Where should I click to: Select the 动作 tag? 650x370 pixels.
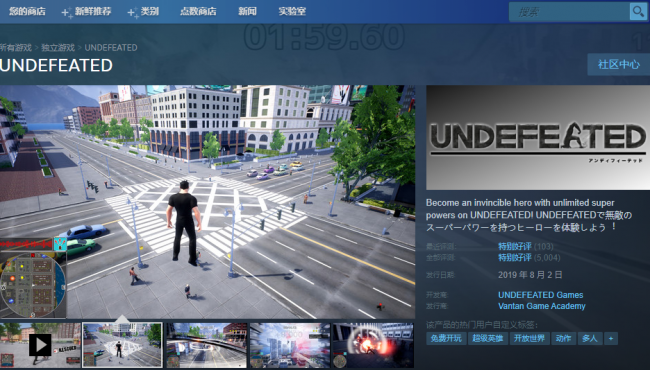pos(563,339)
